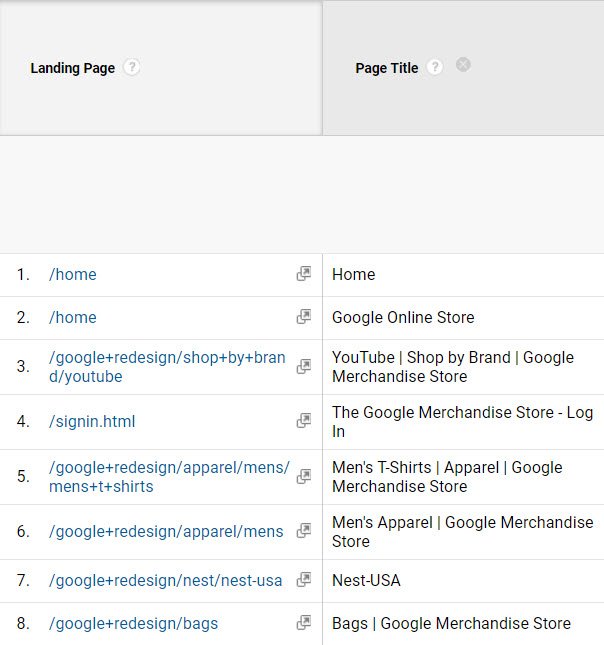Sort by the Landing Page column header
604x645 pixels.
pos(72,68)
